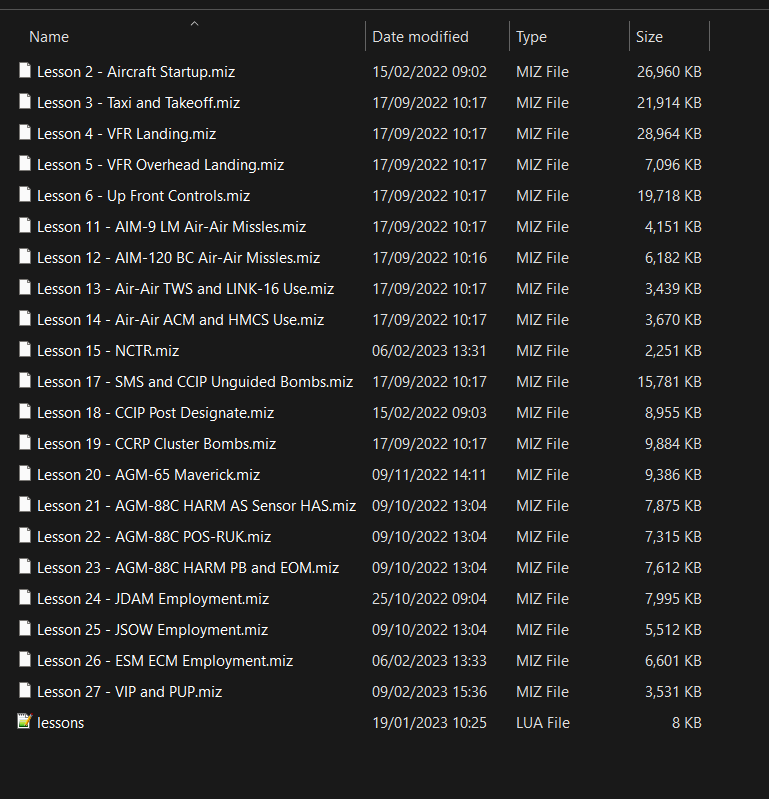This screenshot has width=769, height=799.
Task: Select the Lesson 24 JDAM Employment file icon
Action: click(x=24, y=598)
